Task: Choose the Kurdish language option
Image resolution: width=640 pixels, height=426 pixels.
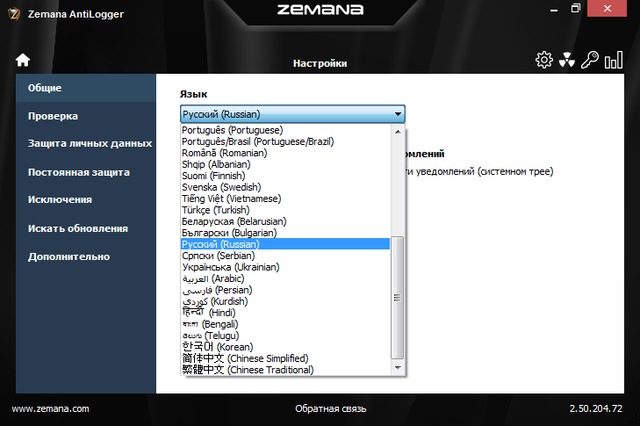Action: pos(285,301)
